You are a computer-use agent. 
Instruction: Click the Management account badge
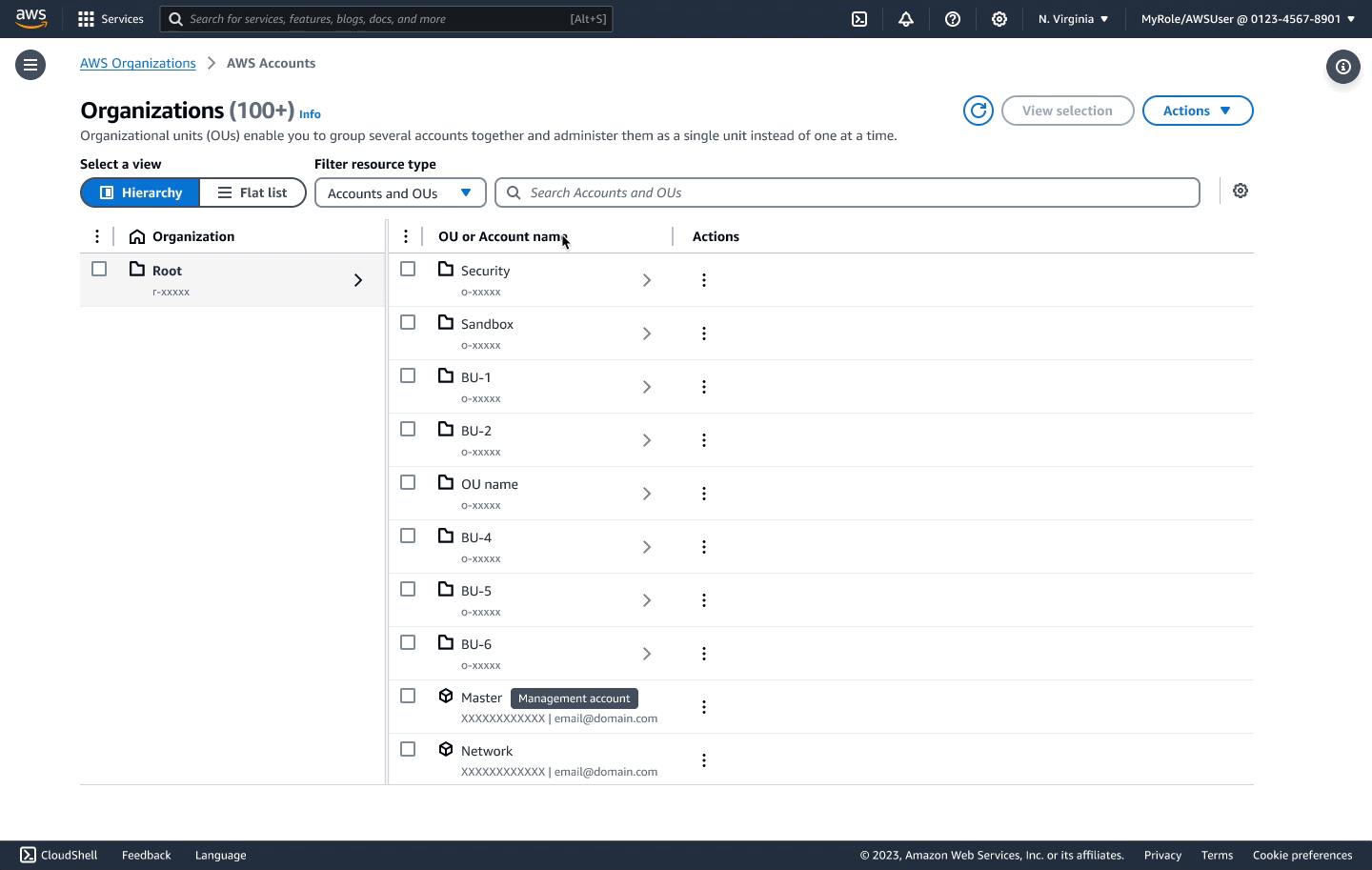[574, 698]
